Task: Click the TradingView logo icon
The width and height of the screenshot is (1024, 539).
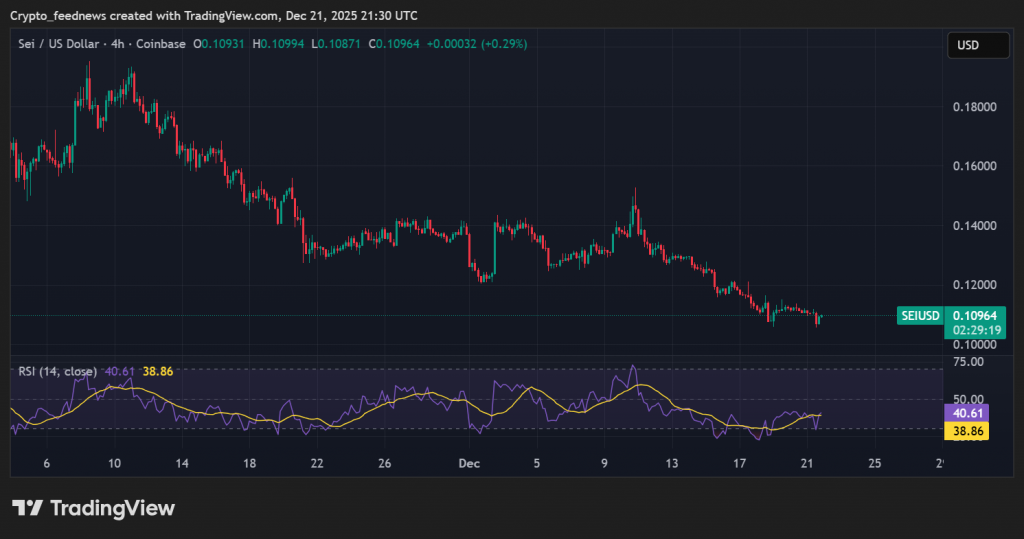Action: (26, 508)
